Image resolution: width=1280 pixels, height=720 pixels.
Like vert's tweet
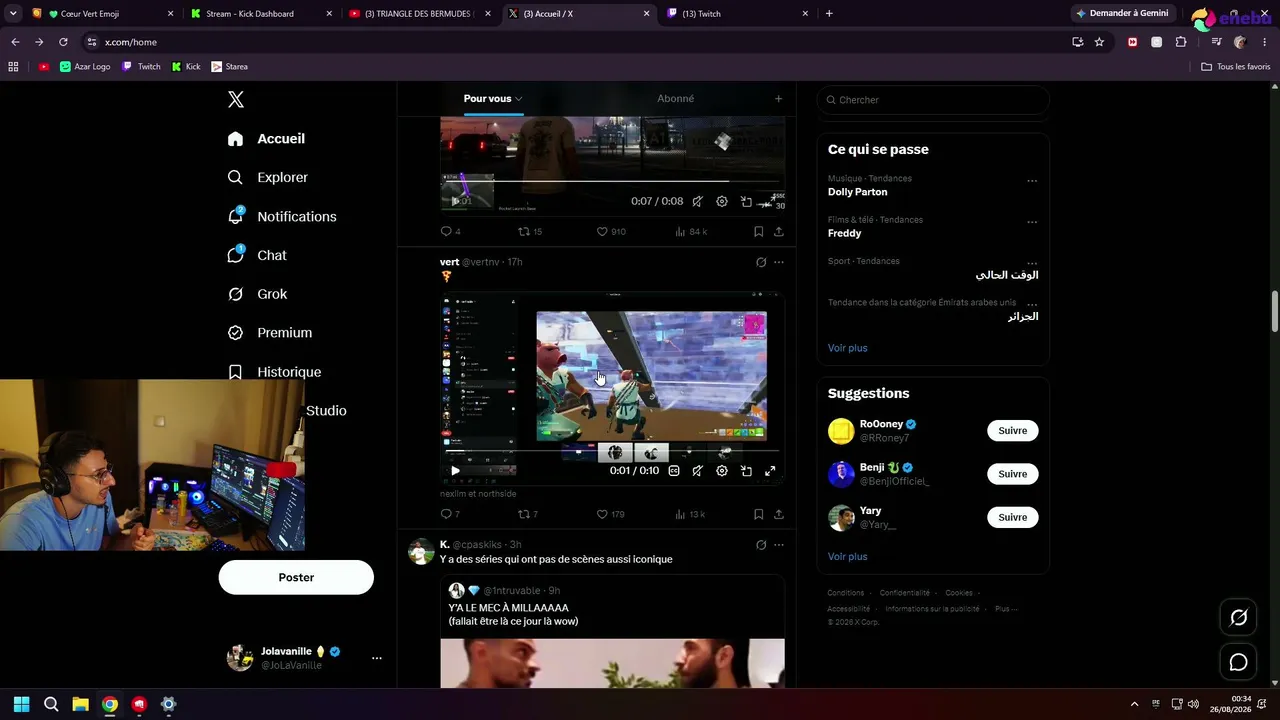coord(610,514)
